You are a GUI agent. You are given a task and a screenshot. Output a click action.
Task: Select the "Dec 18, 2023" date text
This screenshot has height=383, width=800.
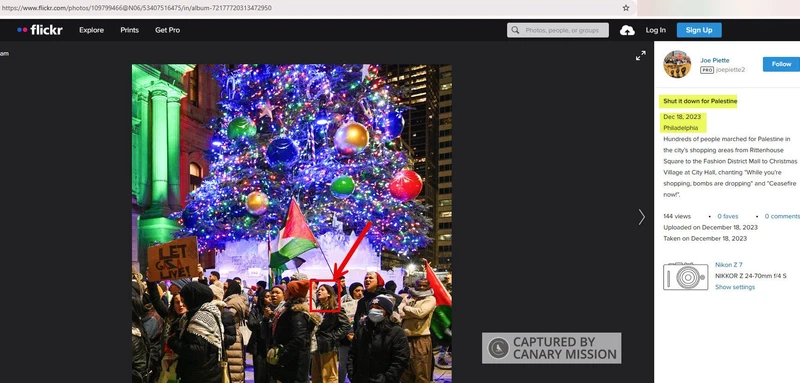point(682,117)
